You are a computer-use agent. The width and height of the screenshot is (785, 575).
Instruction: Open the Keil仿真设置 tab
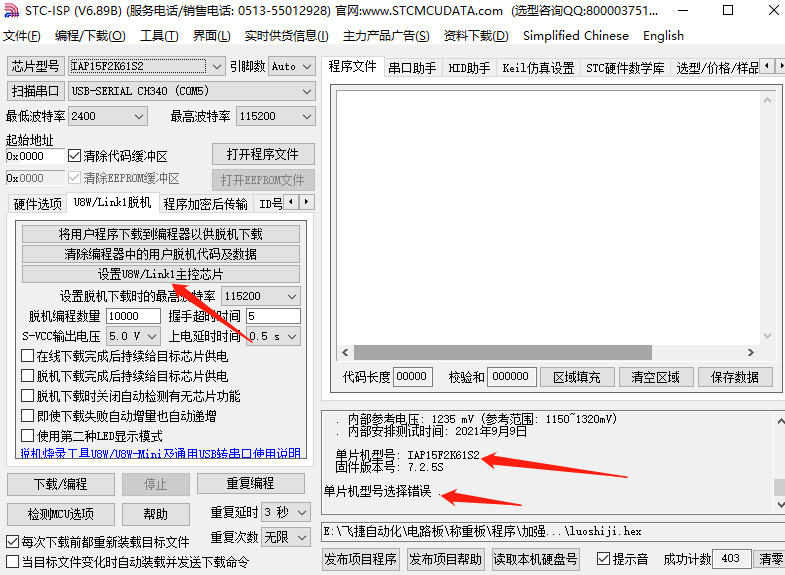coord(538,68)
